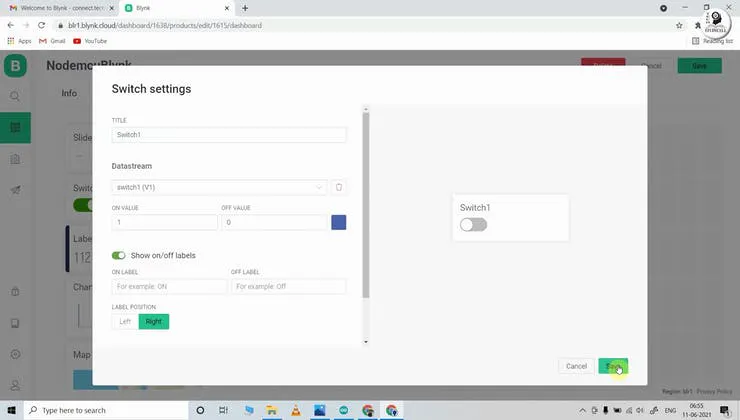The image size is (740, 420).
Task: Toggle Show on/off labels switch
Action: click(x=118, y=255)
